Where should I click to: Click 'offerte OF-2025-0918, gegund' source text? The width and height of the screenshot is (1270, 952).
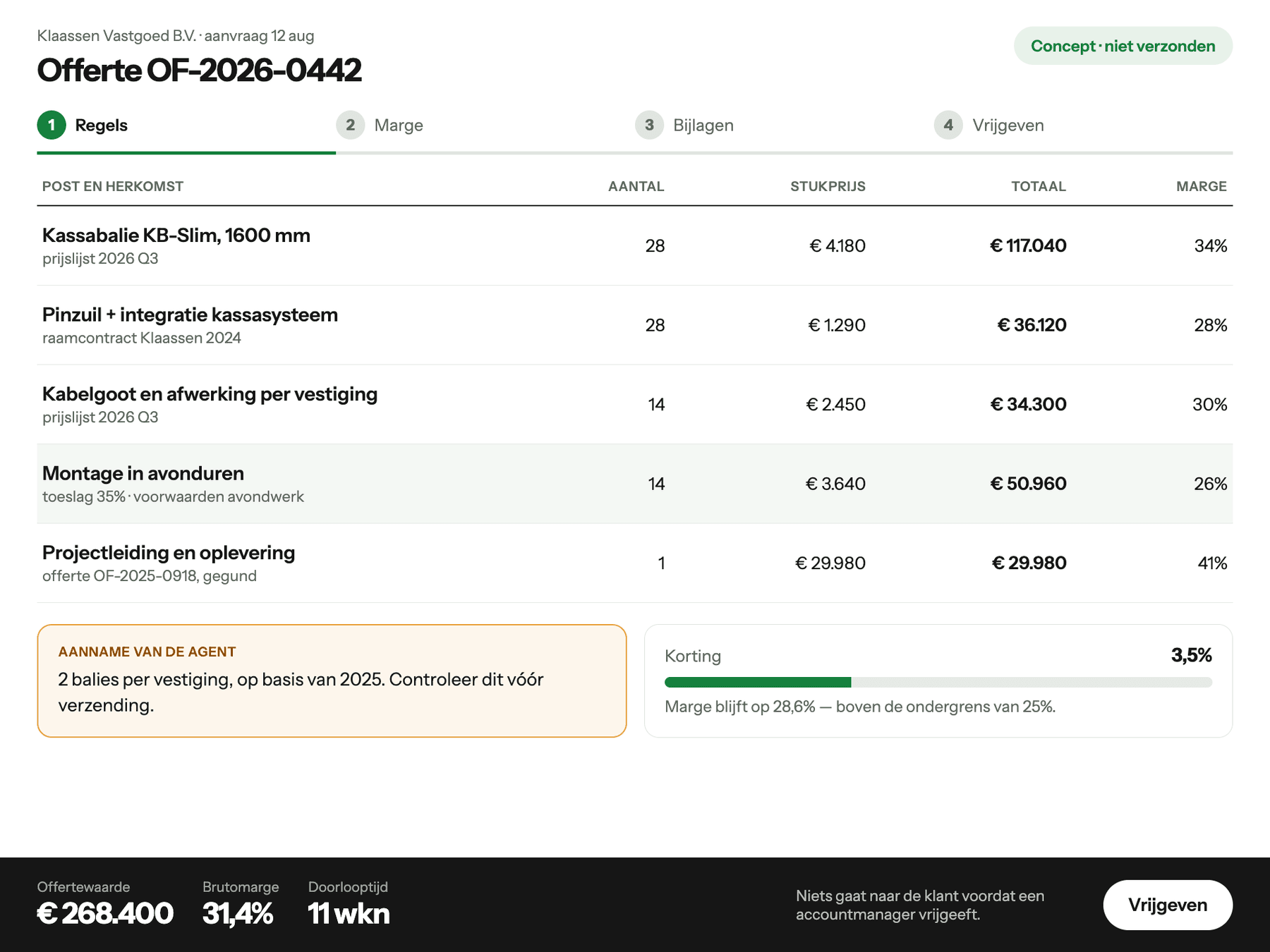coord(150,576)
